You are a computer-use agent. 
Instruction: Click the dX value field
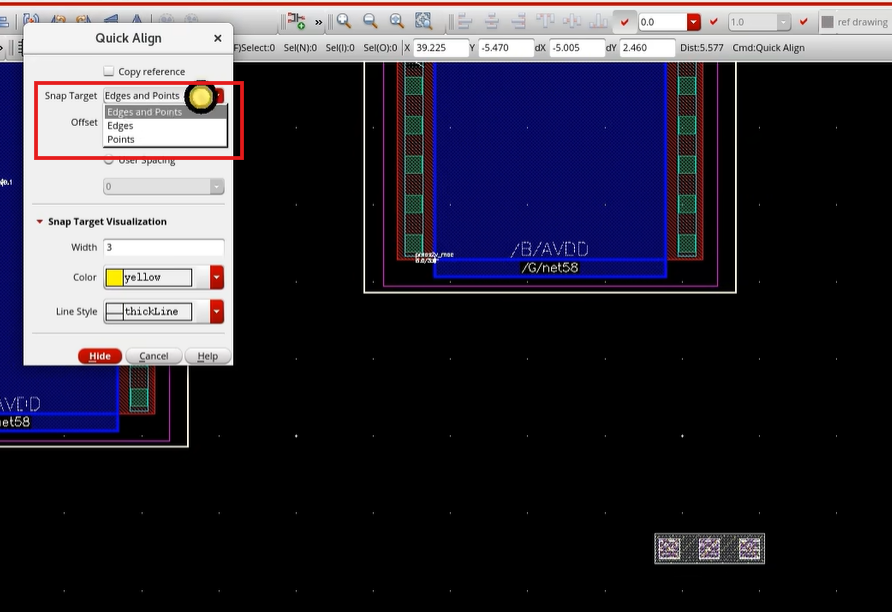[577, 48]
